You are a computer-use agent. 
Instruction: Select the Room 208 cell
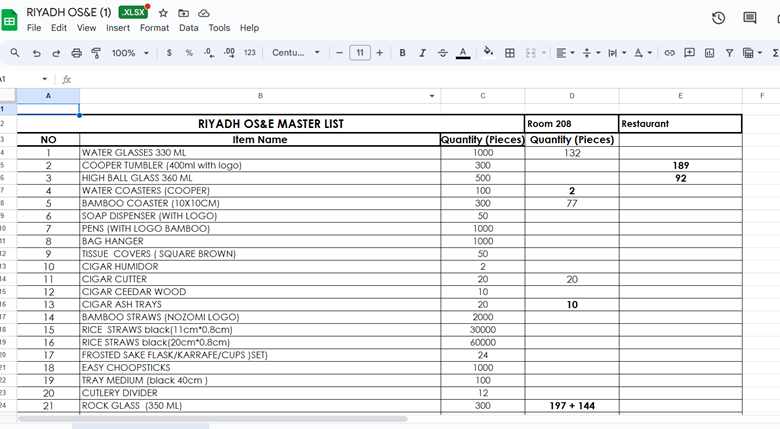(572, 124)
